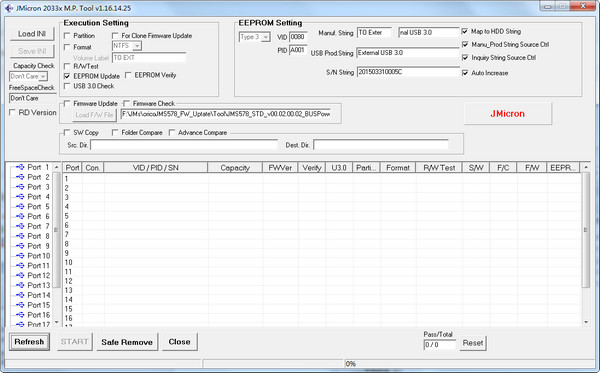This screenshot has width=600, height=373.
Task: Click the USB icon beside Port 1
Action: point(20,167)
